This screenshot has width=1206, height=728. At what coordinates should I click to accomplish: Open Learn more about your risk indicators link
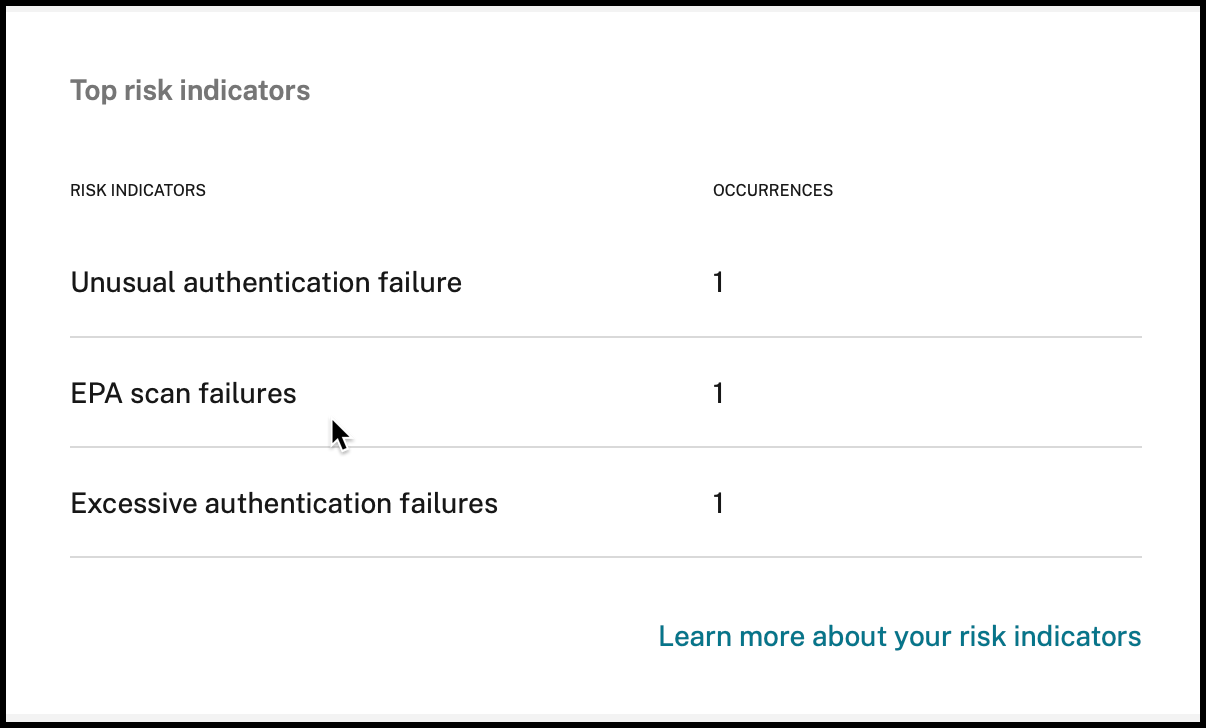(899, 636)
